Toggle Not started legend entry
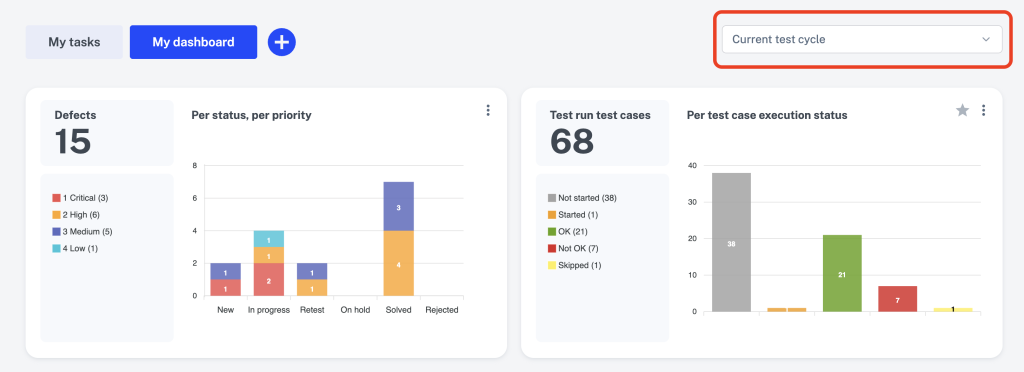 click(582, 198)
